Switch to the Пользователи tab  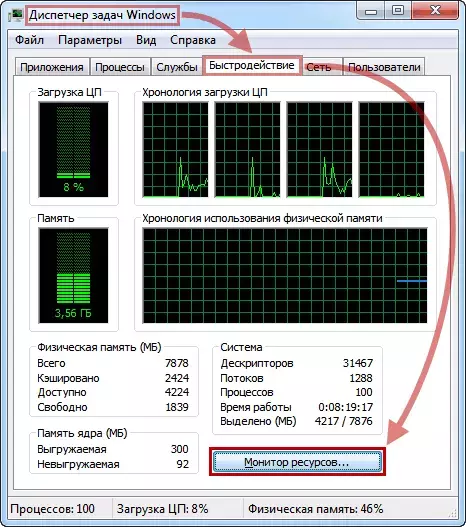[384, 67]
